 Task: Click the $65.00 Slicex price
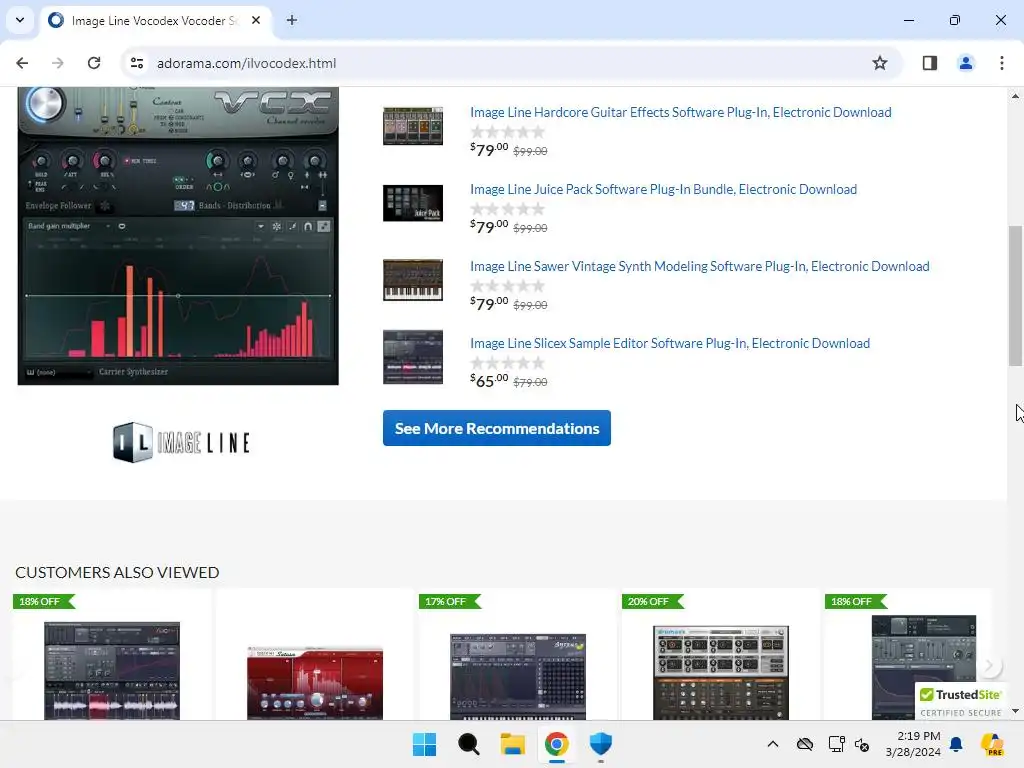point(489,380)
